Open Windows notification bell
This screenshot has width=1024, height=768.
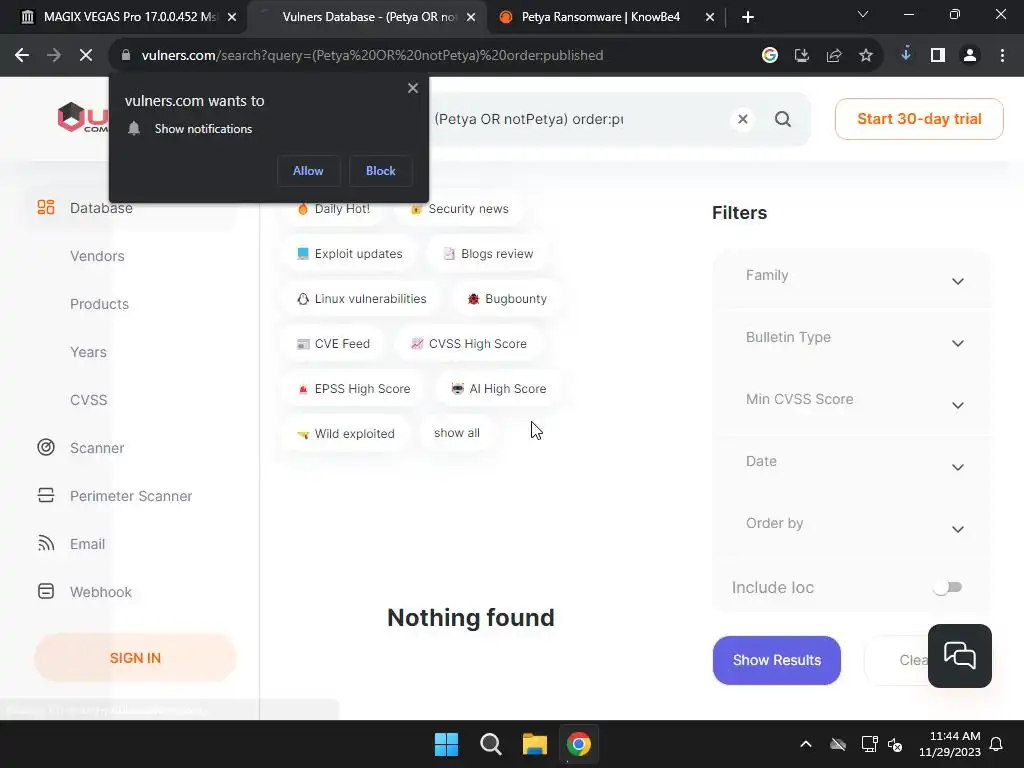pos(997,744)
